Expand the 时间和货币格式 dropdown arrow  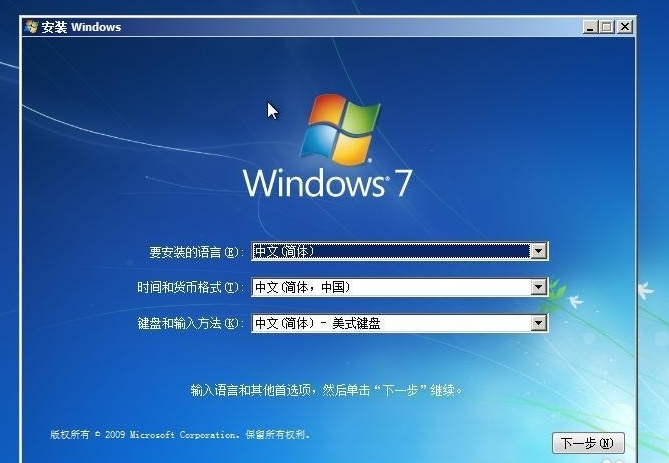click(x=538, y=287)
